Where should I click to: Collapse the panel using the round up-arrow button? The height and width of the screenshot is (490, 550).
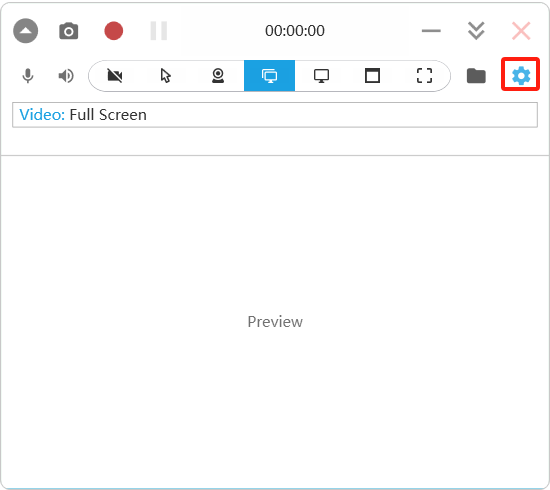(x=26, y=31)
